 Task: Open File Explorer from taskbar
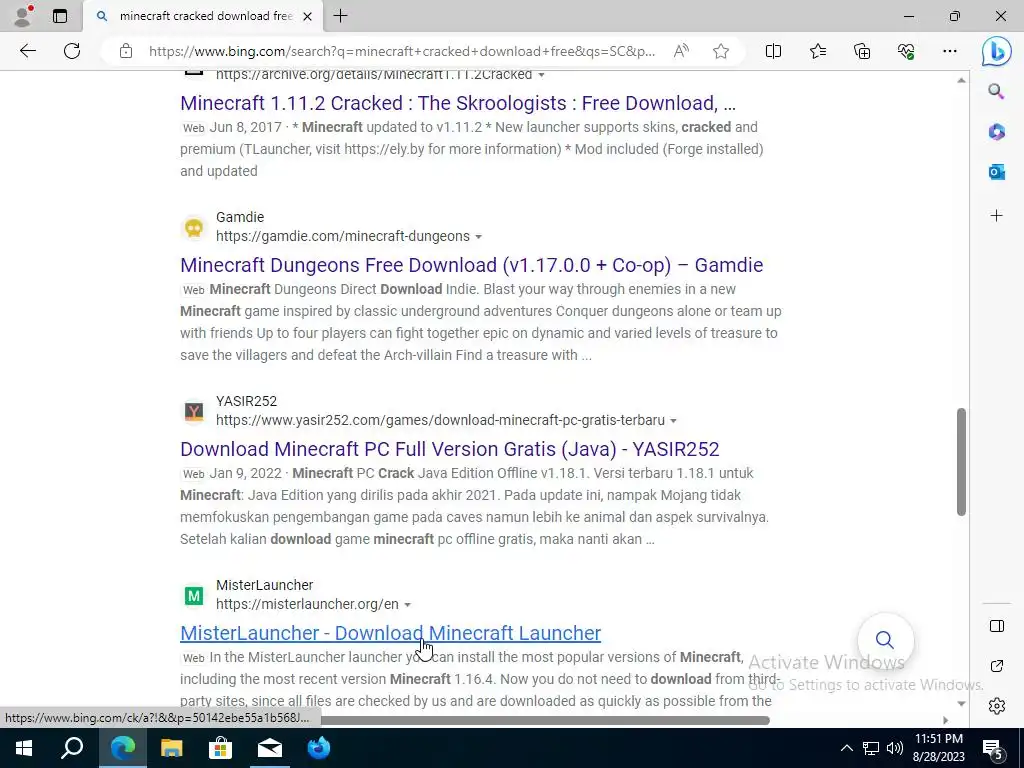tap(172, 748)
